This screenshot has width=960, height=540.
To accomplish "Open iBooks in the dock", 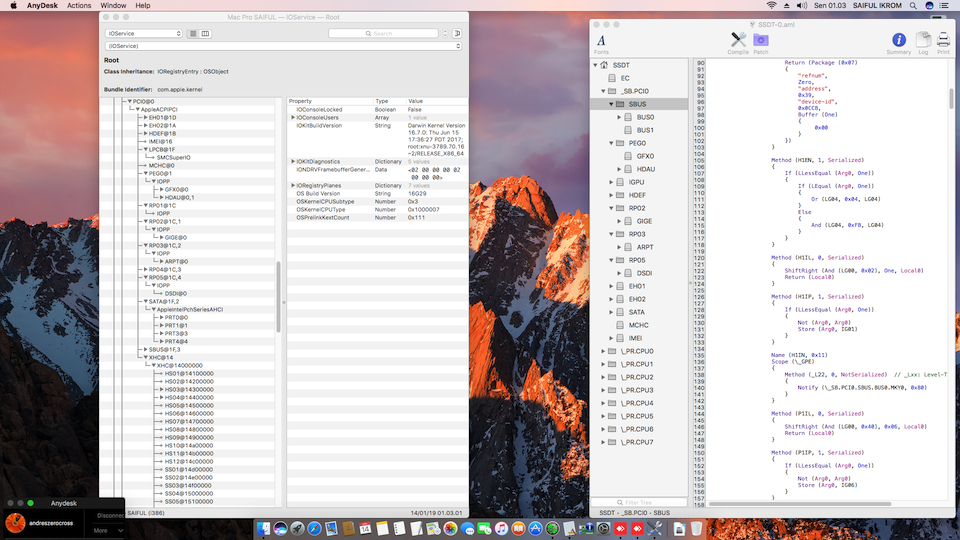I will point(519,529).
